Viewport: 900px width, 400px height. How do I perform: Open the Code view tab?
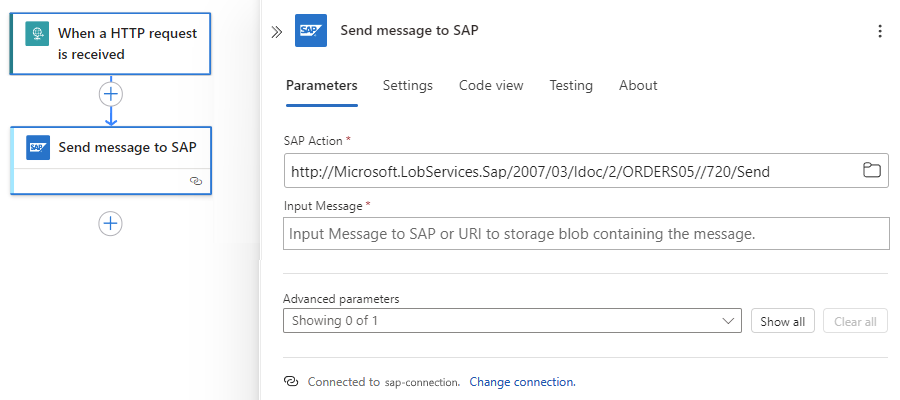tap(491, 86)
